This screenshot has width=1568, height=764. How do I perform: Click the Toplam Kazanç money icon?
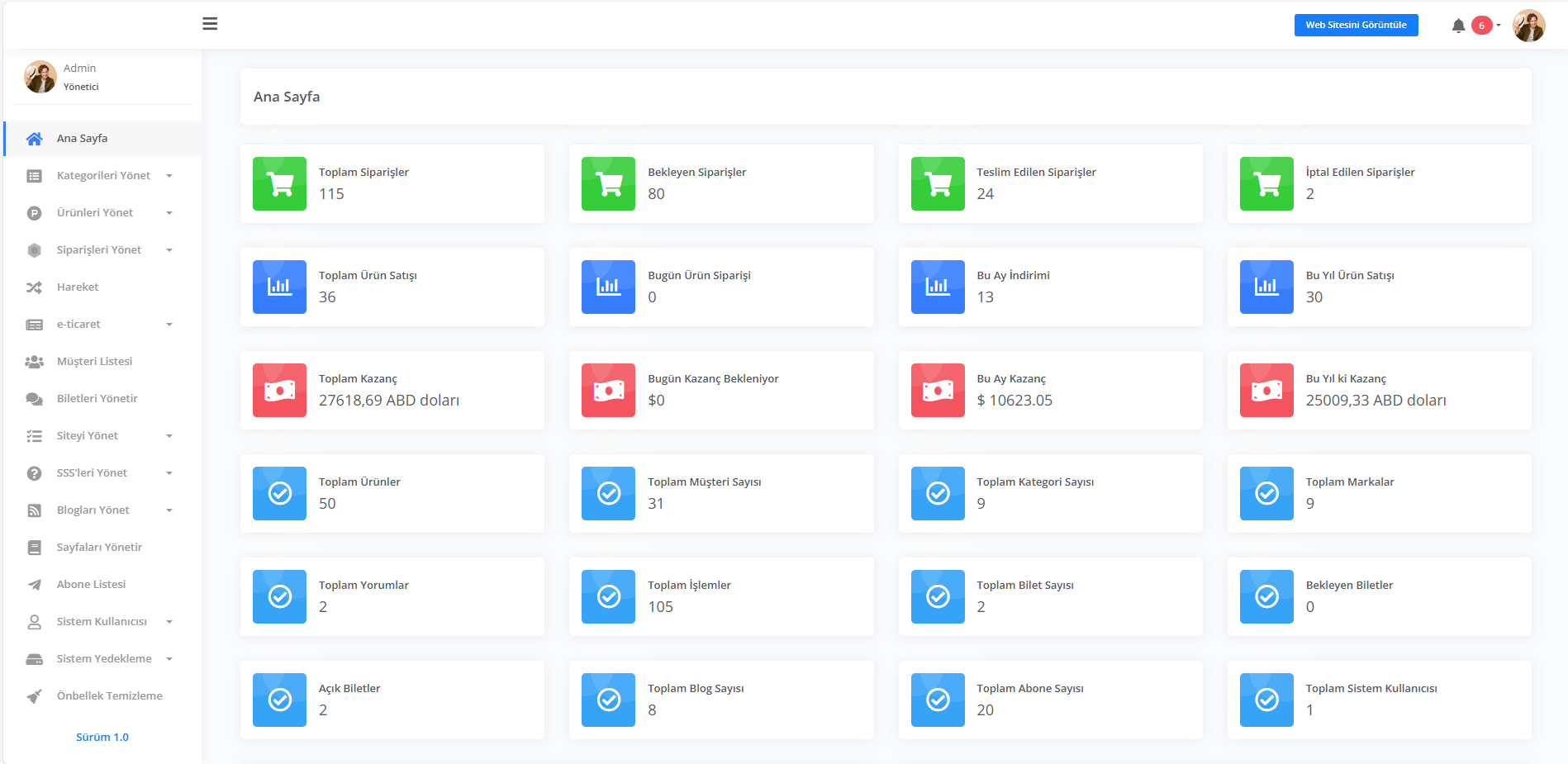pyautogui.click(x=279, y=391)
